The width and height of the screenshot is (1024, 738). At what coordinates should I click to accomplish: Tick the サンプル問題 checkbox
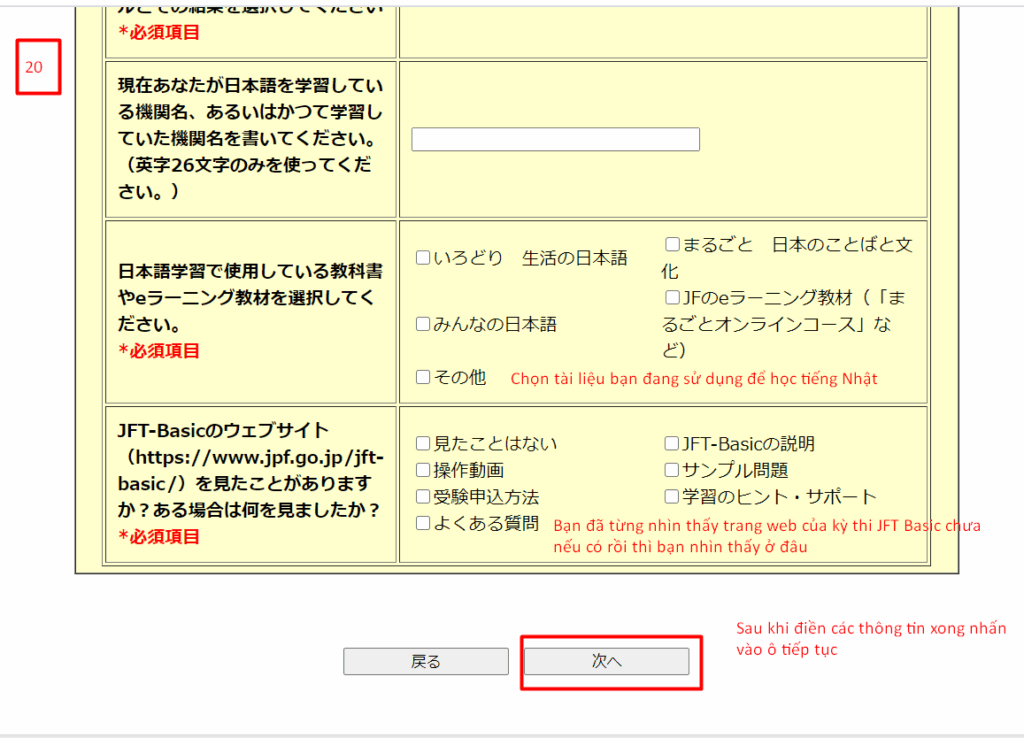672,470
